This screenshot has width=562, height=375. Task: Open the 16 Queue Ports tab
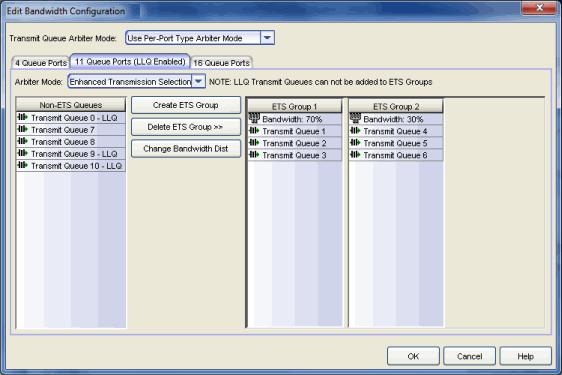click(x=221, y=63)
